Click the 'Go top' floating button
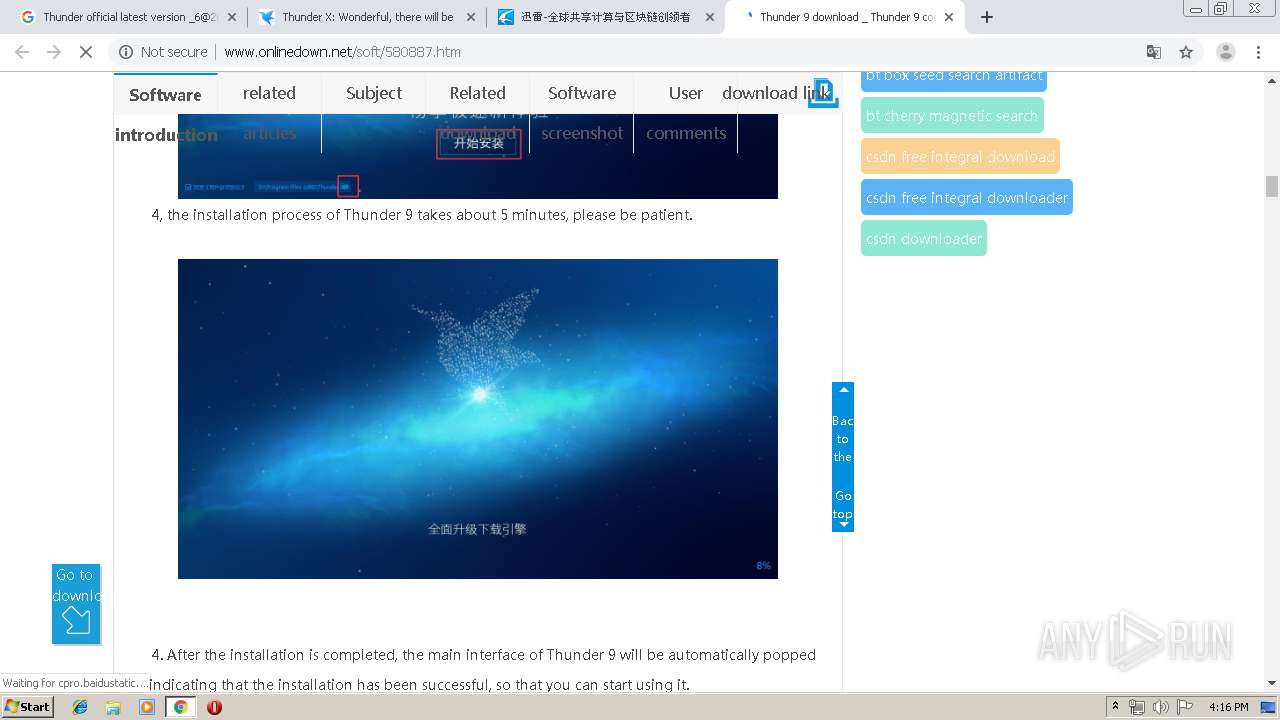Image resolution: width=1280 pixels, height=720 pixels. click(x=843, y=506)
